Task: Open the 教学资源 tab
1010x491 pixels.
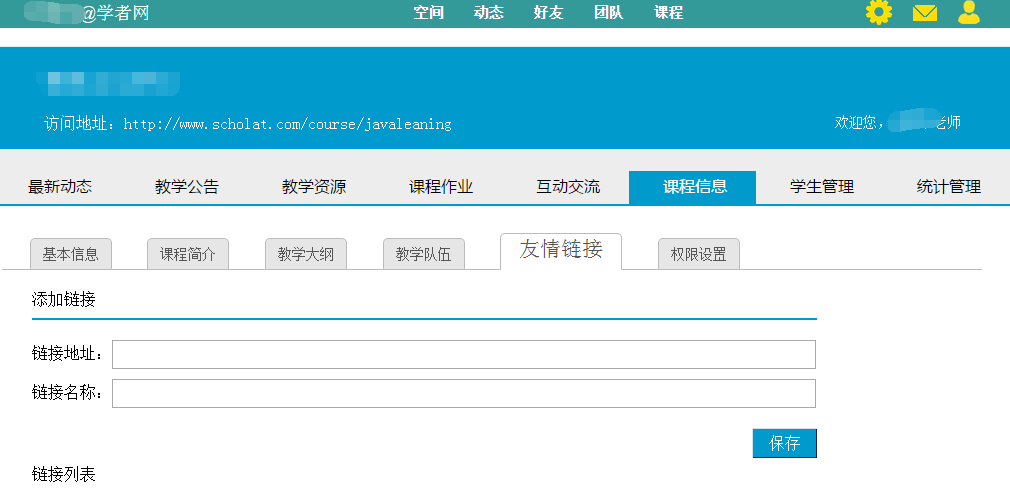Action: pyautogui.click(x=314, y=187)
